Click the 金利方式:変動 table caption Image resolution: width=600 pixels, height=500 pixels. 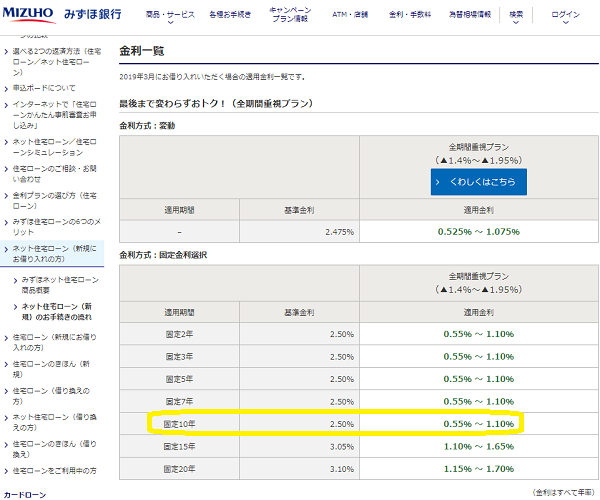[x=147, y=126]
